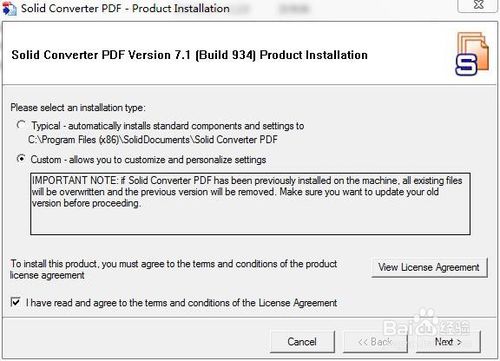Viewport: 500px width, 361px height.
Task: Open the View License Agreement dialog
Action: [429, 267]
